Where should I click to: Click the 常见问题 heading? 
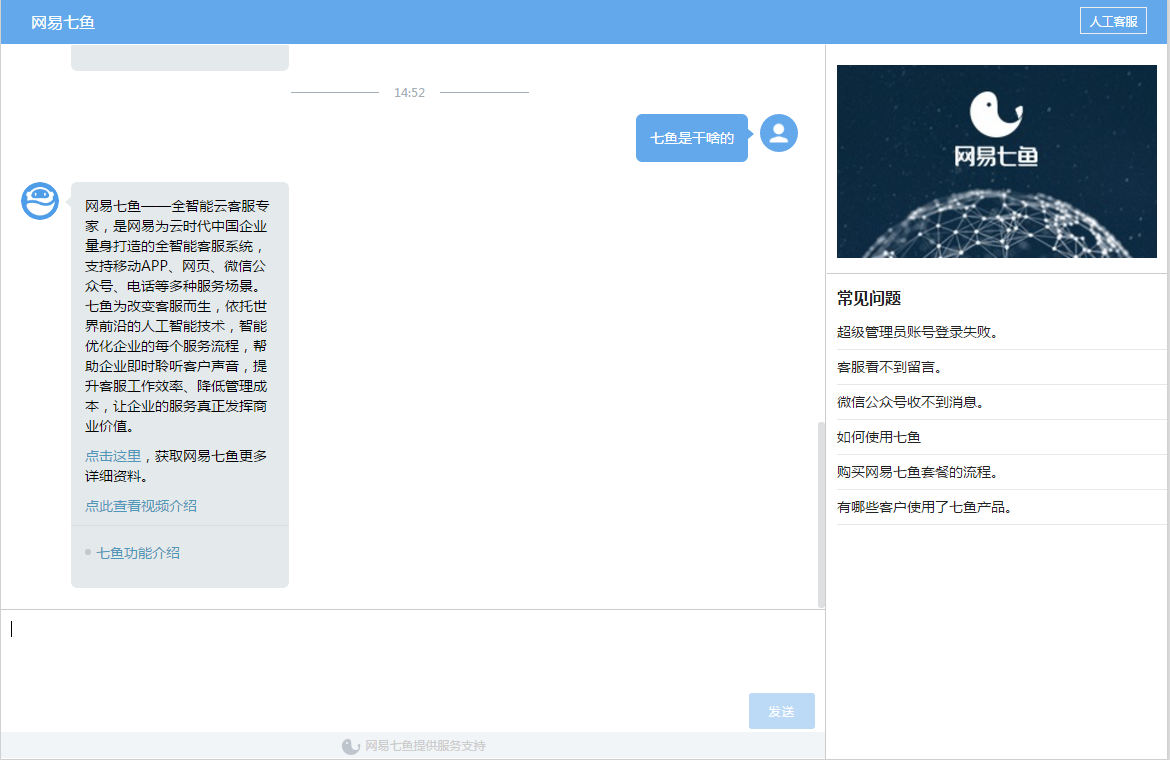pos(869,298)
